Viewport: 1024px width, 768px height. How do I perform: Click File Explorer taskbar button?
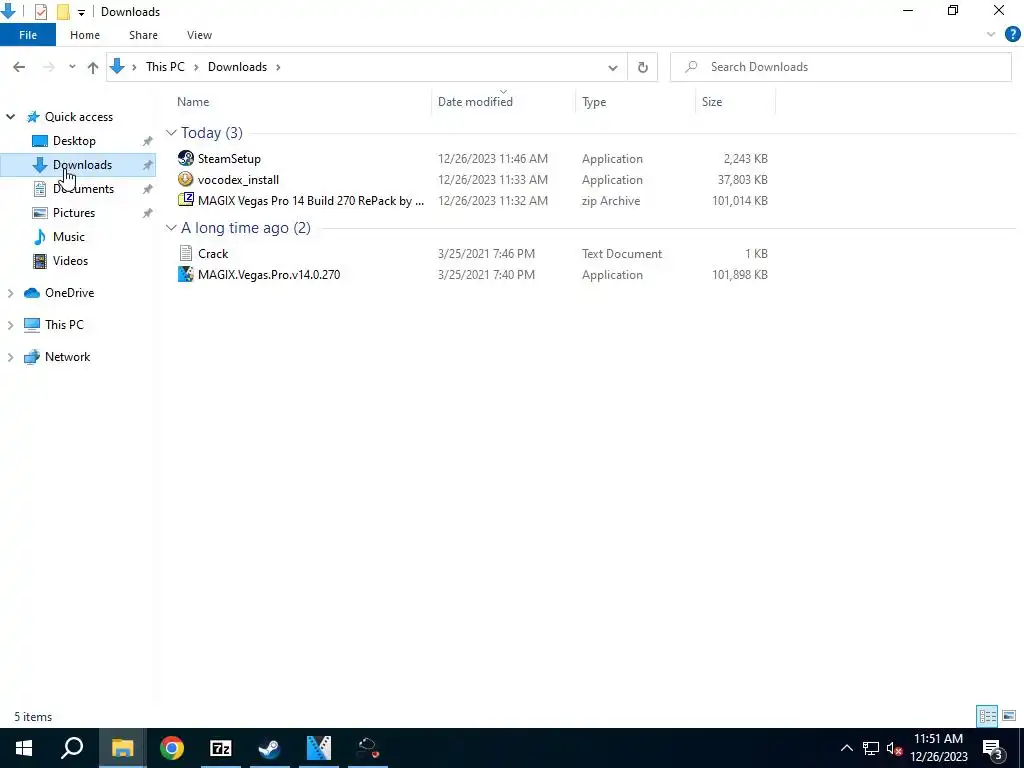tap(122, 748)
